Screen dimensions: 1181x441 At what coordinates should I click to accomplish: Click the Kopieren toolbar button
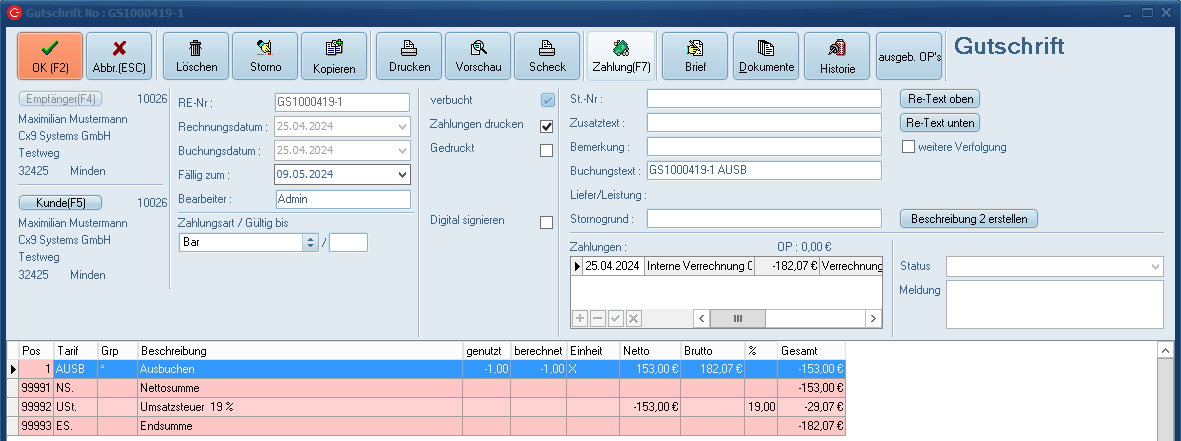coord(334,56)
